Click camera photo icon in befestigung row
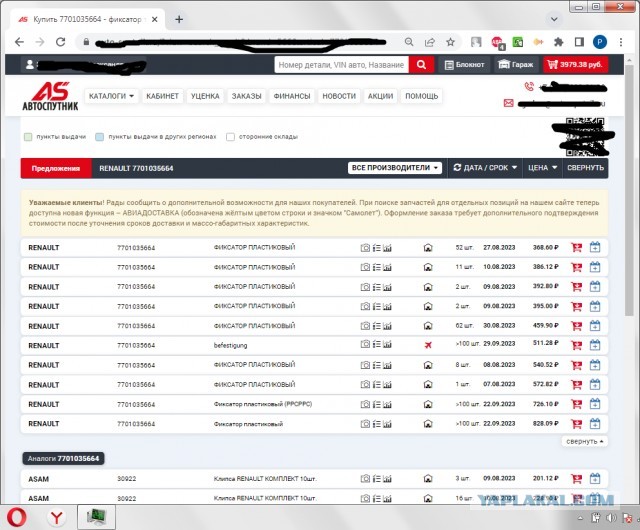Viewport: 640px width, 530px height. (x=365, y=345)
